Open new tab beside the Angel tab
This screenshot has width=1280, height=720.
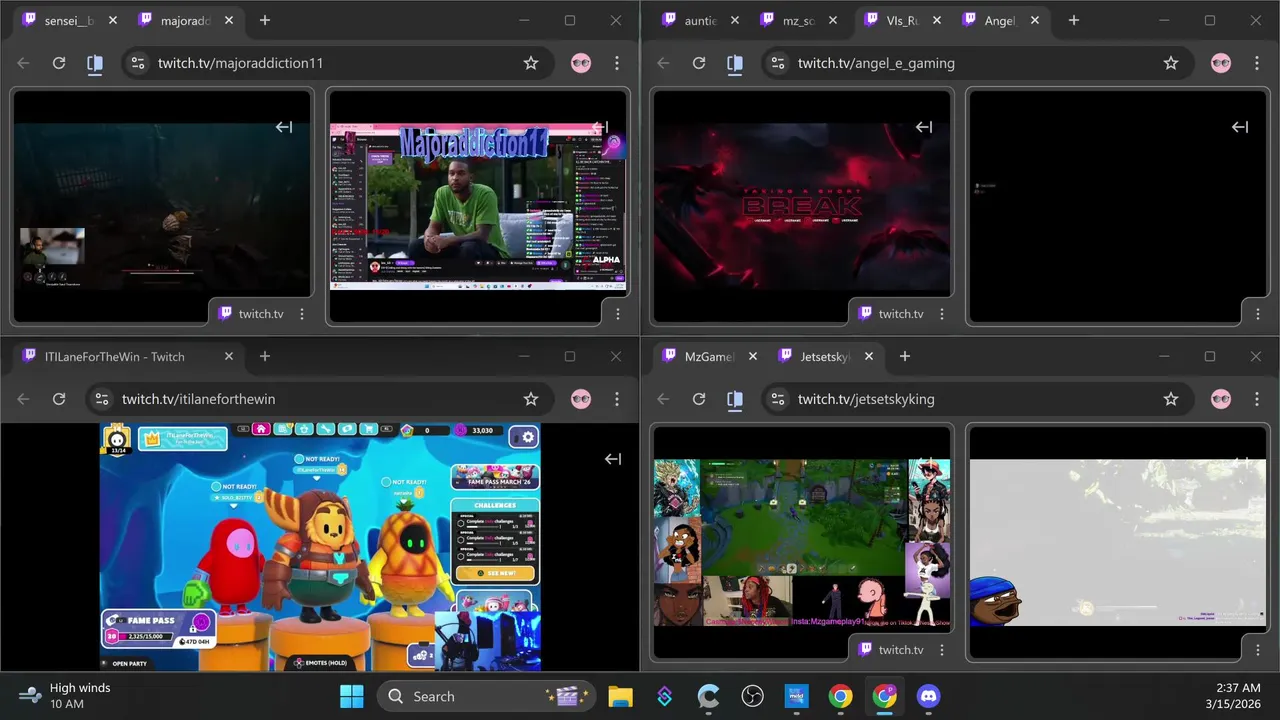1073,20
